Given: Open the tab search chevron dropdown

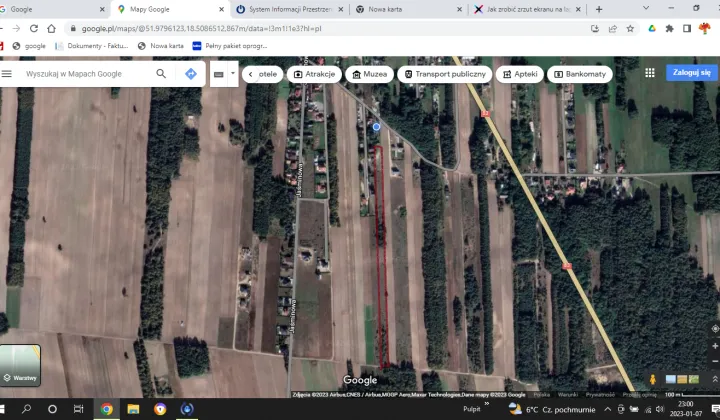Looking at the screenshot, I should coord(646,8).
